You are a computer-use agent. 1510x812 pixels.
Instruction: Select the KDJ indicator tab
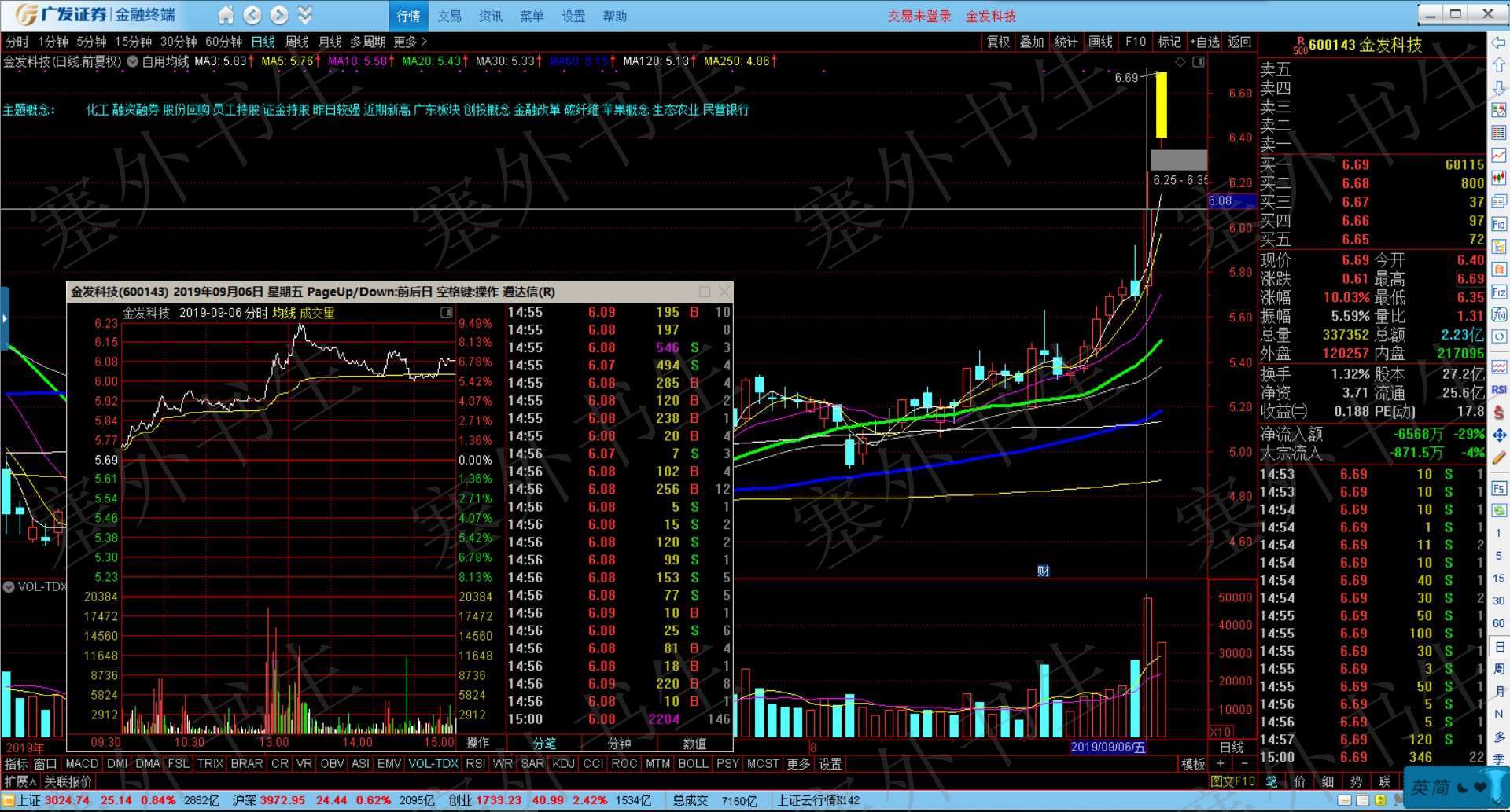563,763
